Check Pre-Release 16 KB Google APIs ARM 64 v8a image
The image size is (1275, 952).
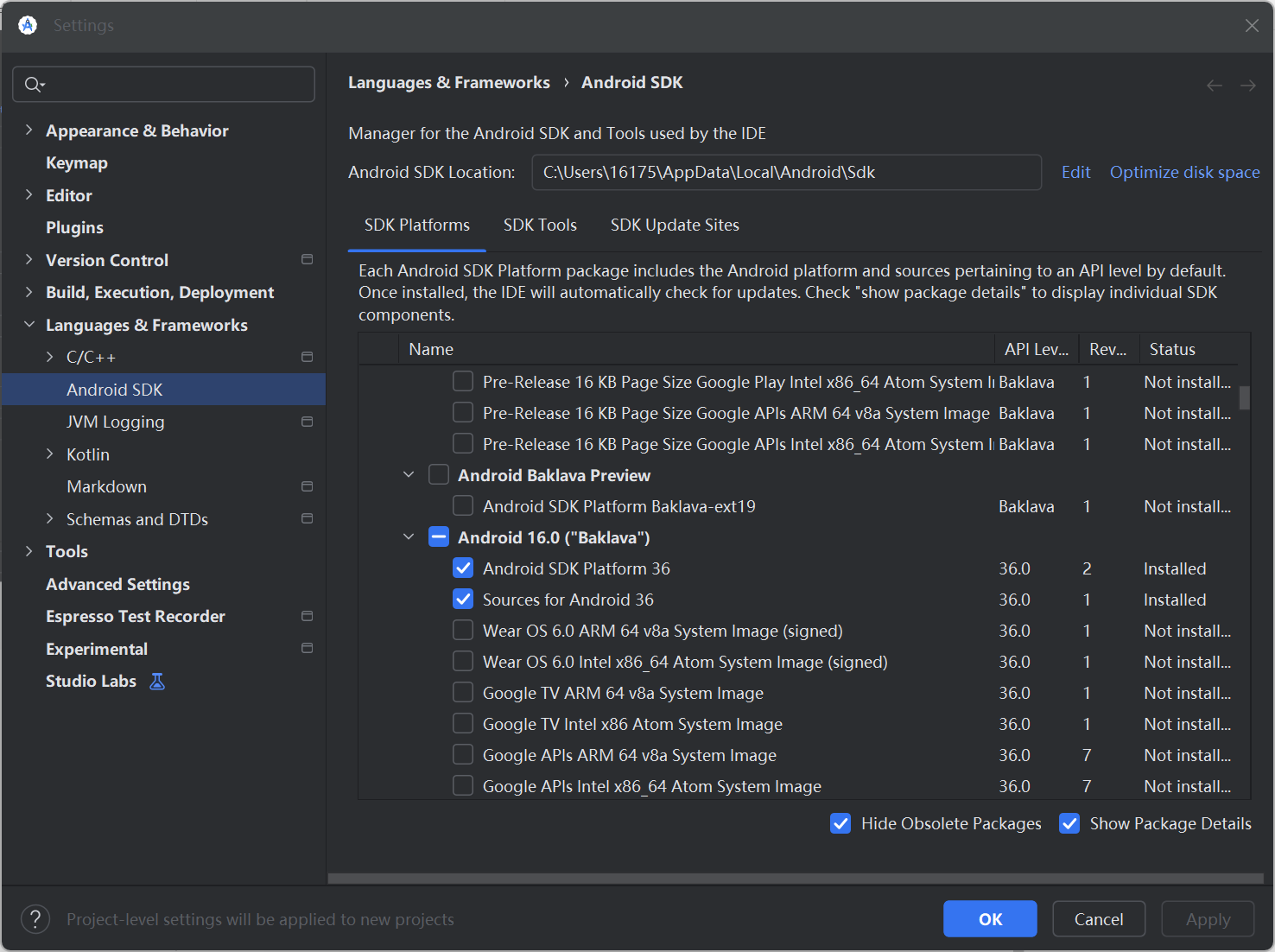pyautogui.click(x=463, y=413)
